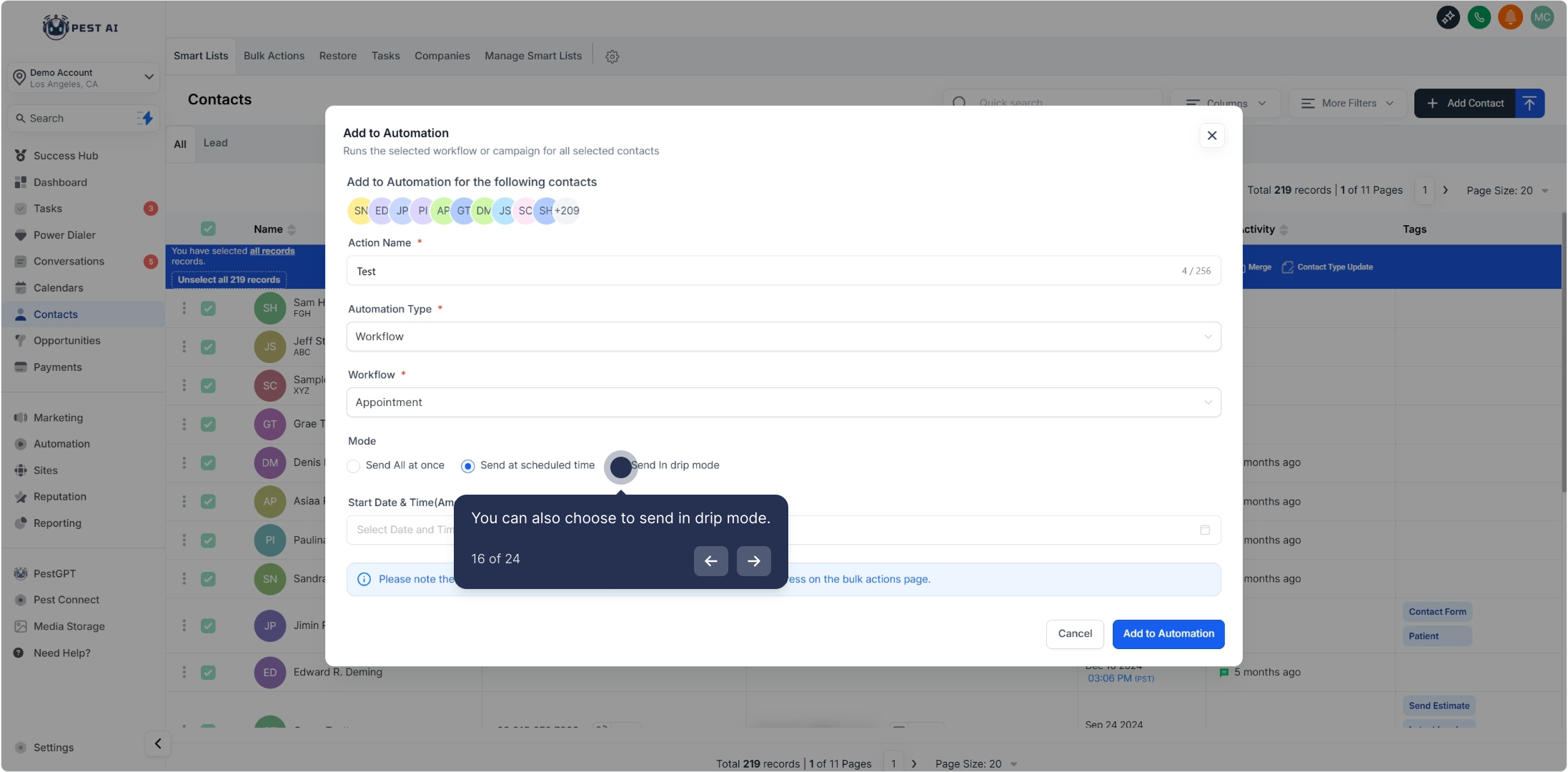Select Send in drip mode option
This screenshot has height=772, width=1568.
coord(620,467)
